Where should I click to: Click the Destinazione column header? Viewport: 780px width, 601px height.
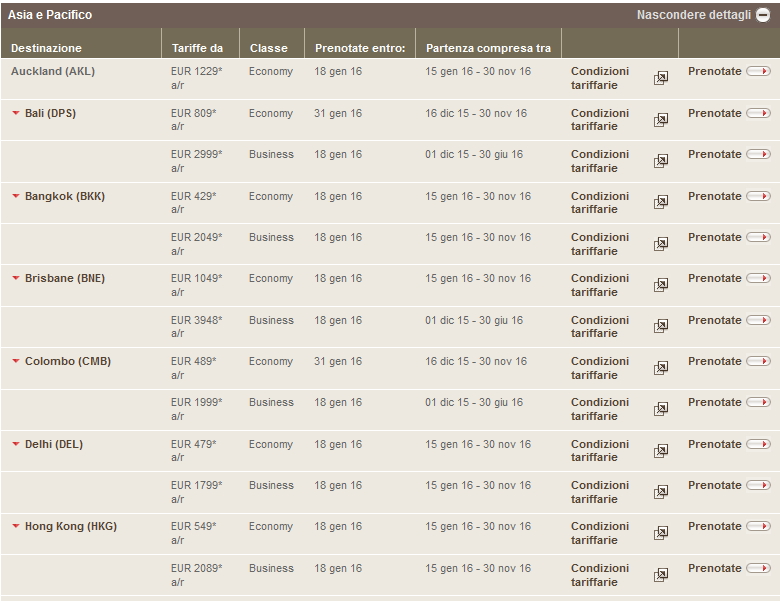(x=46, y=48)
